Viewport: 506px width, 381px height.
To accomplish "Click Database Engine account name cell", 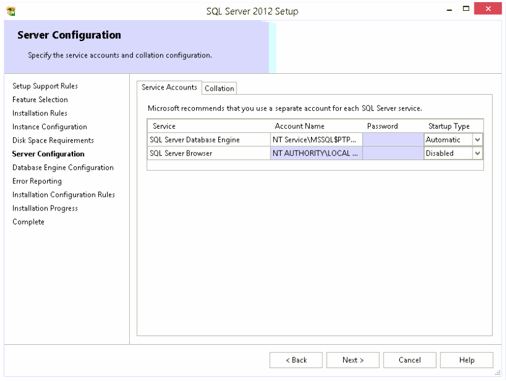I will (x=316, y=140).
